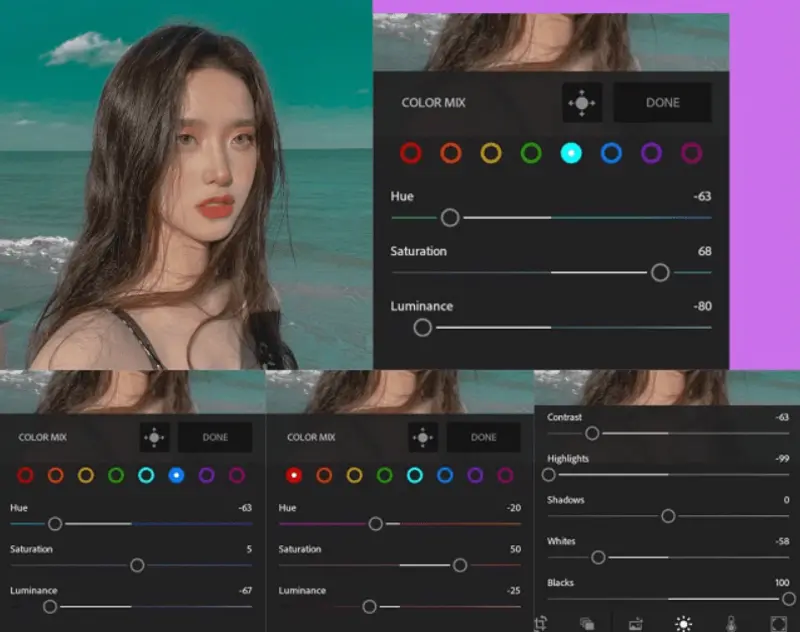Screen dimensions: 800x632
Task: Select yellow color ring in red-selected panel
Action: click(x=354, y=475)
